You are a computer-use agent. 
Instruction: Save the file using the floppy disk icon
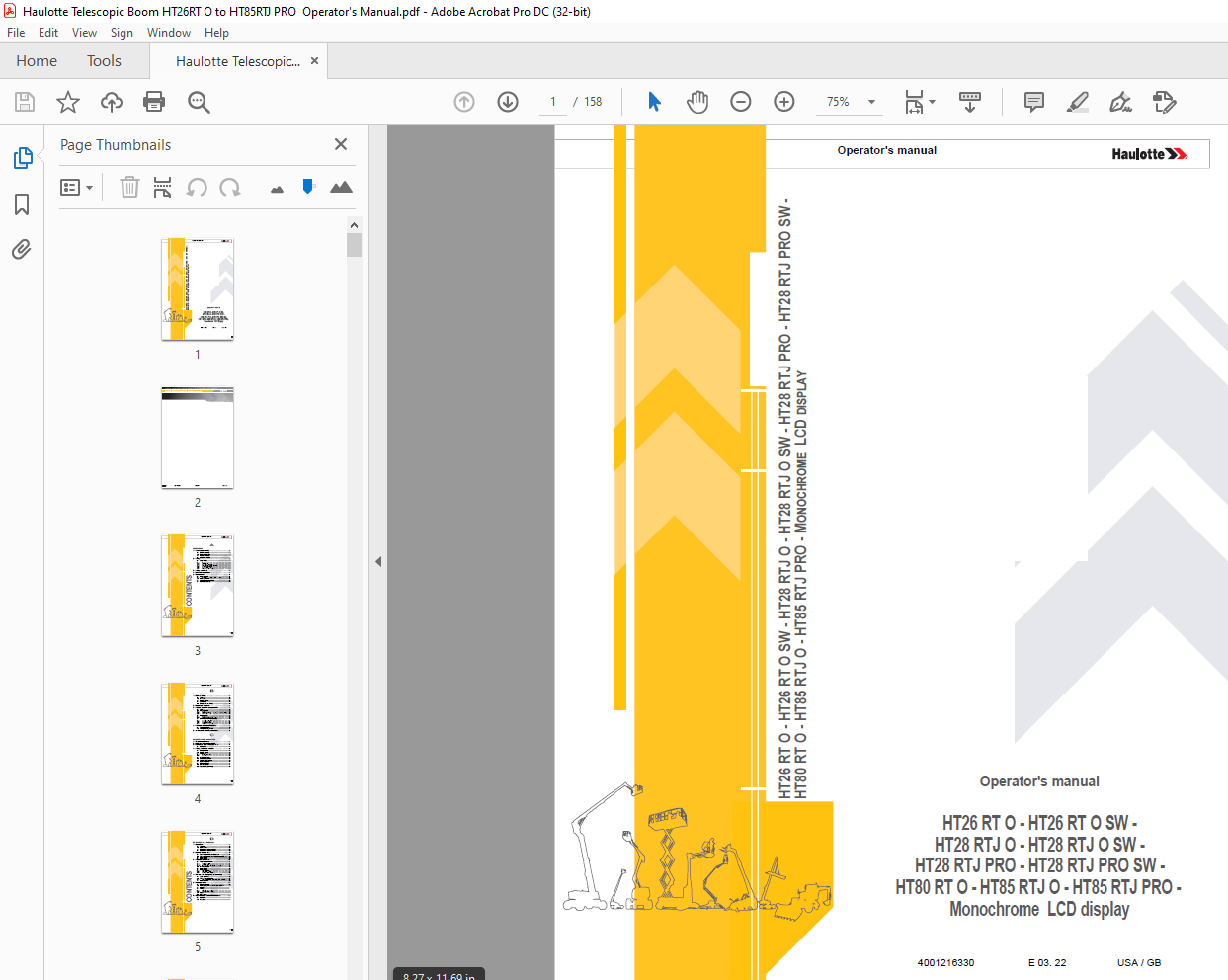(x=25, y=102)
